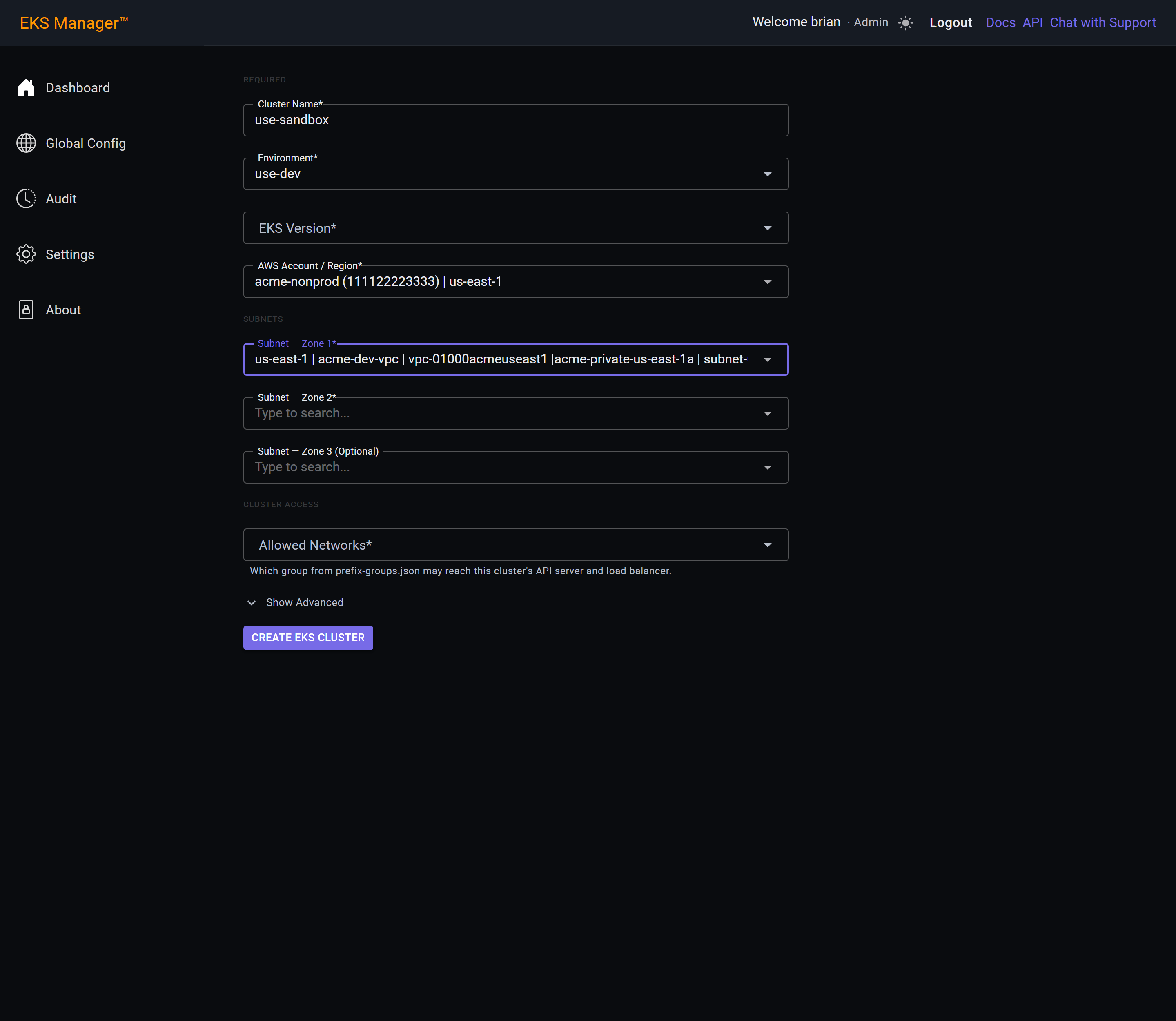
Task: Open the Docs link
Action: (x=1000, y=23)
